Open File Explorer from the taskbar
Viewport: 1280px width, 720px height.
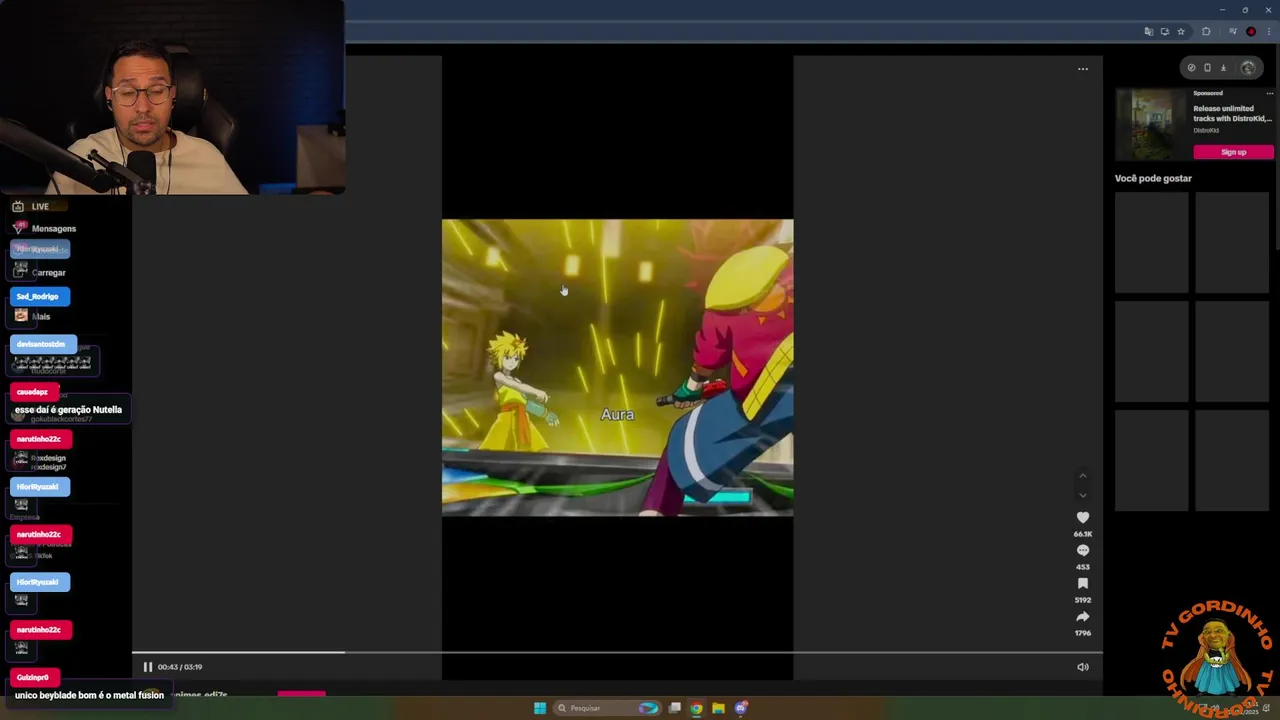click(x=718, y=708)
